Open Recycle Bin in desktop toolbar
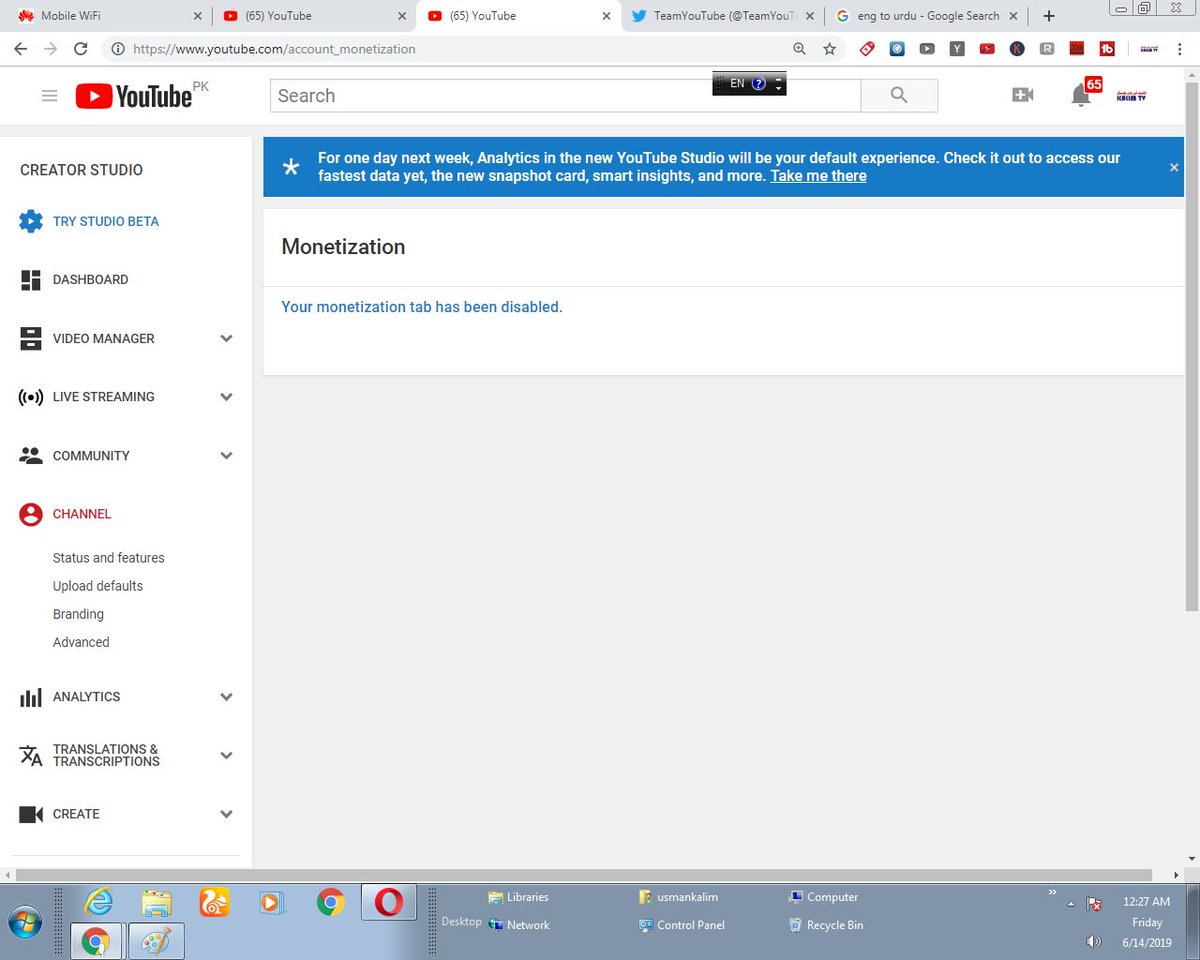The height and width of the screenshot is (960, 1200). pos(826,925)
